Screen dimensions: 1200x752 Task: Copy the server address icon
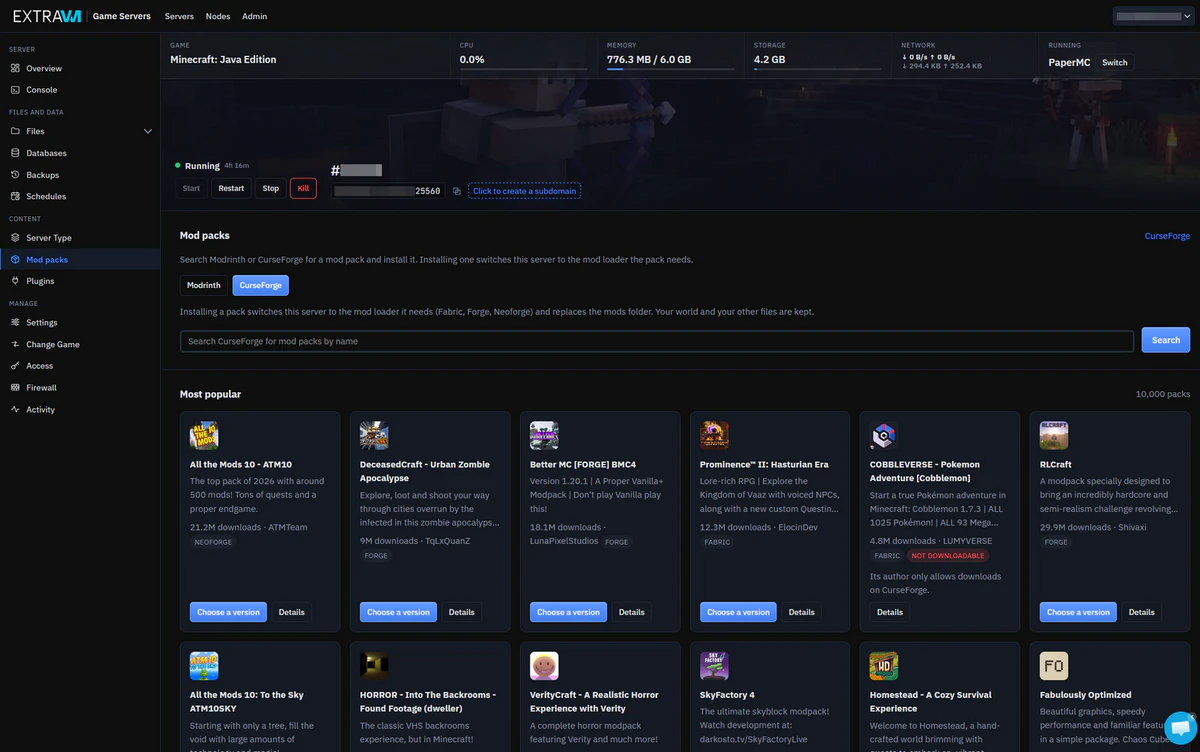tap(456, 191)
